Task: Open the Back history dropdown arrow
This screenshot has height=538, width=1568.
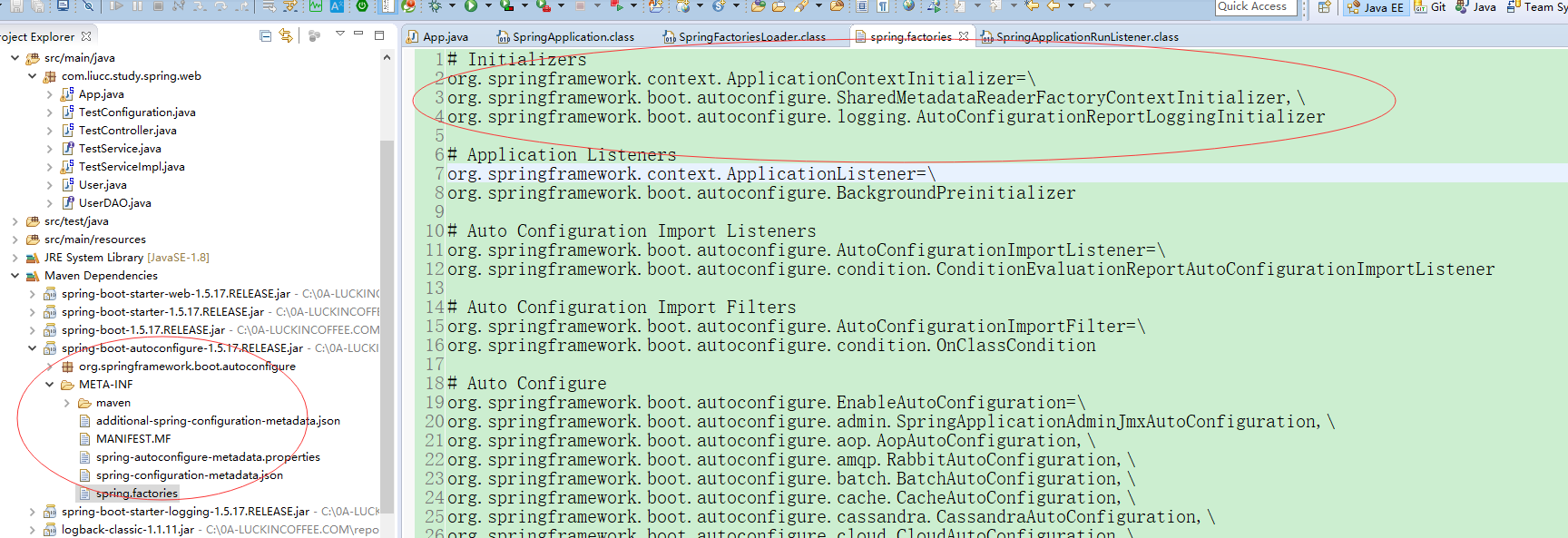Action: click(1071, 5)
